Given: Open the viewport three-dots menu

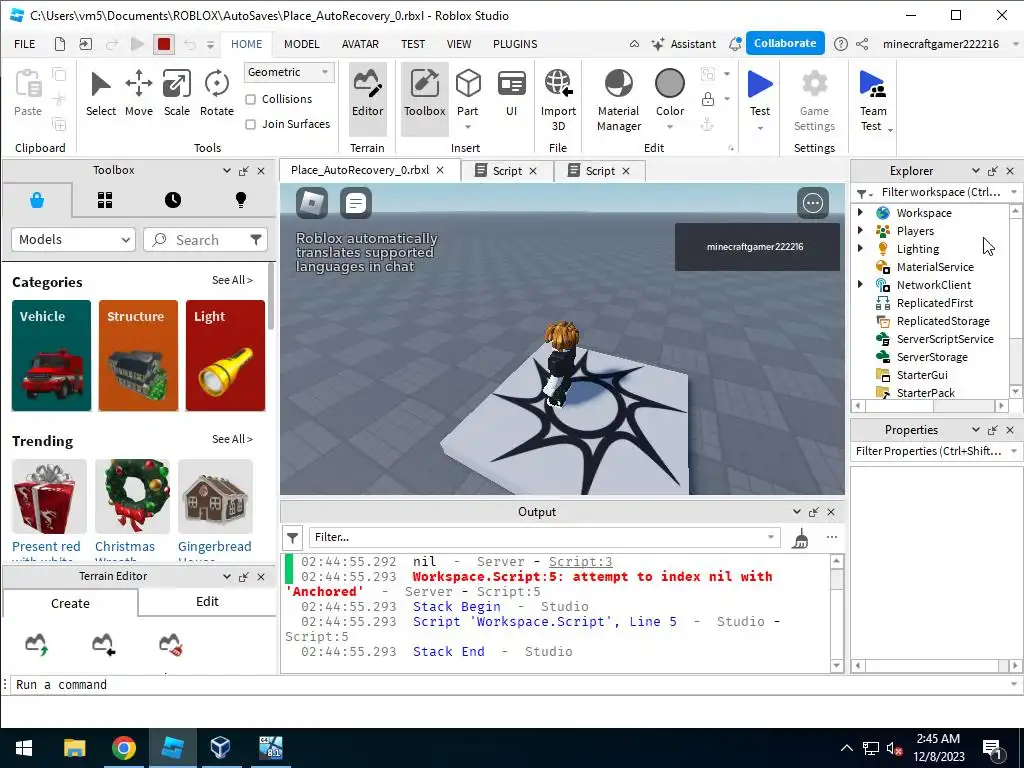Looking at the screenshot, I should coord(812,203).
